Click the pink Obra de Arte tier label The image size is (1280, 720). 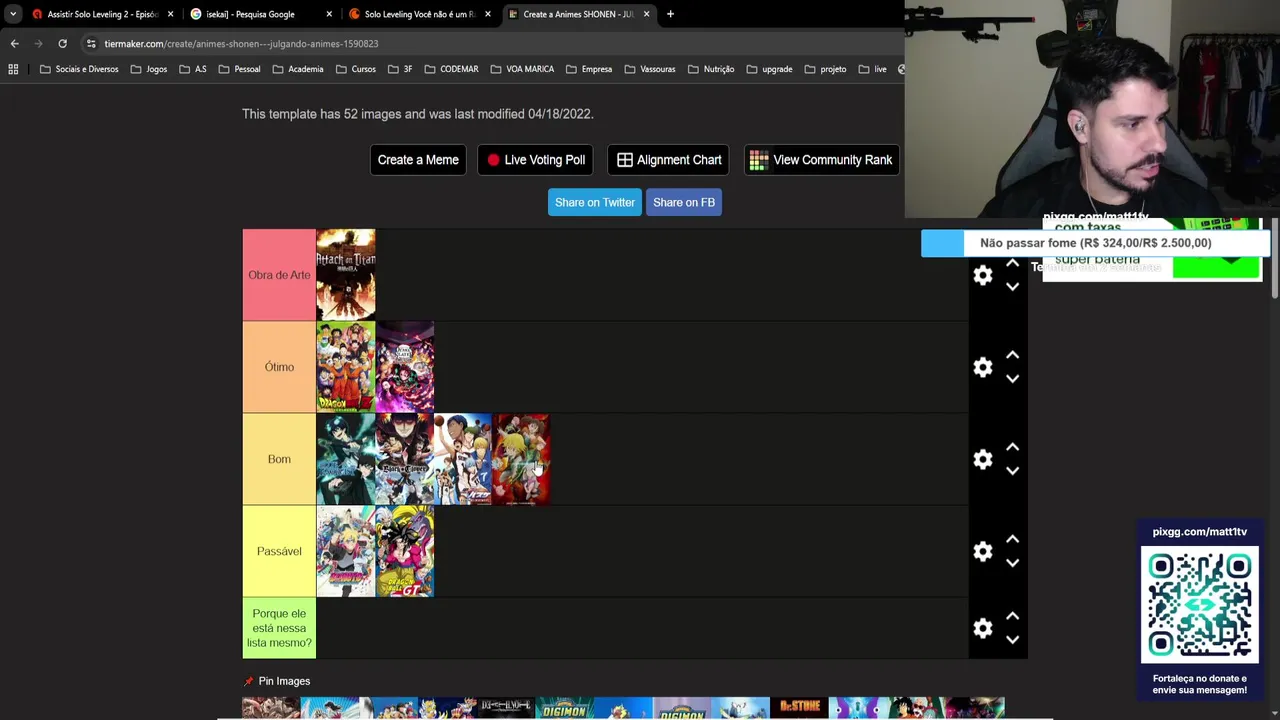pos(279,275)
